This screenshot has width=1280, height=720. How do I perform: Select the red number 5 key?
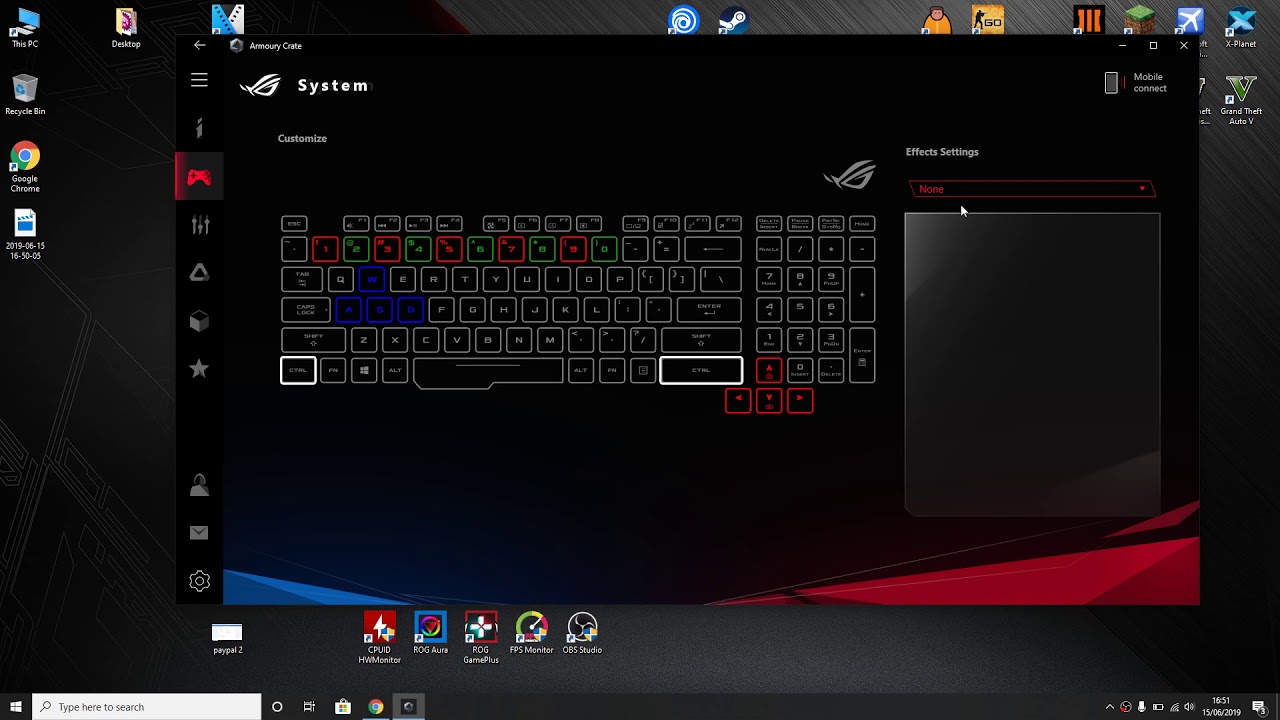[x=449, y=249]
